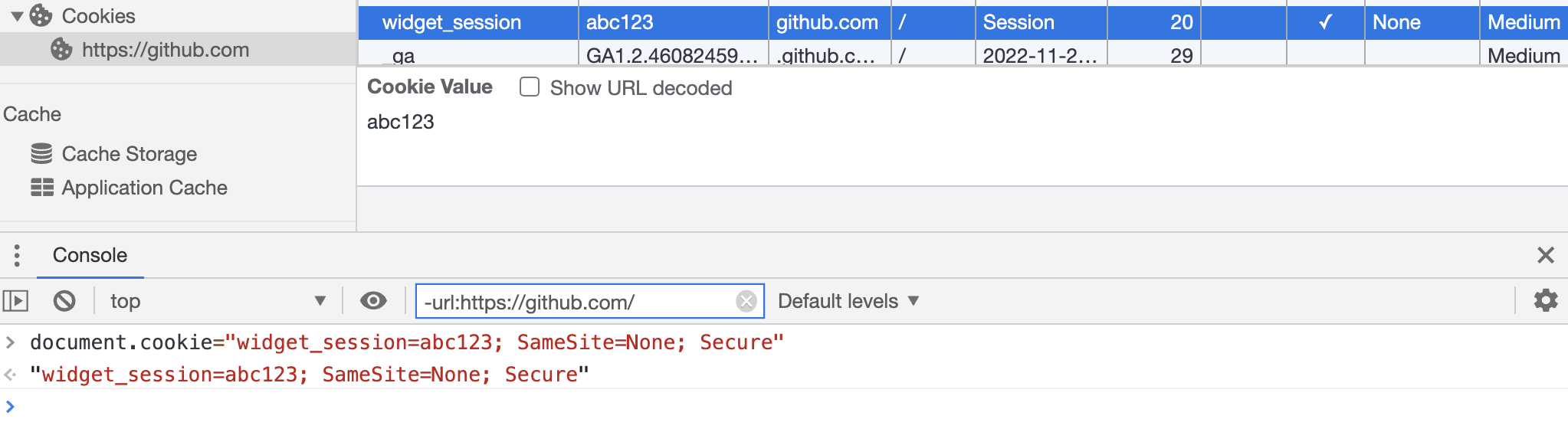The width and height of the screenshot is (1568, 432).
Task: Select the _ga cookie row
Action: (963, 55)
